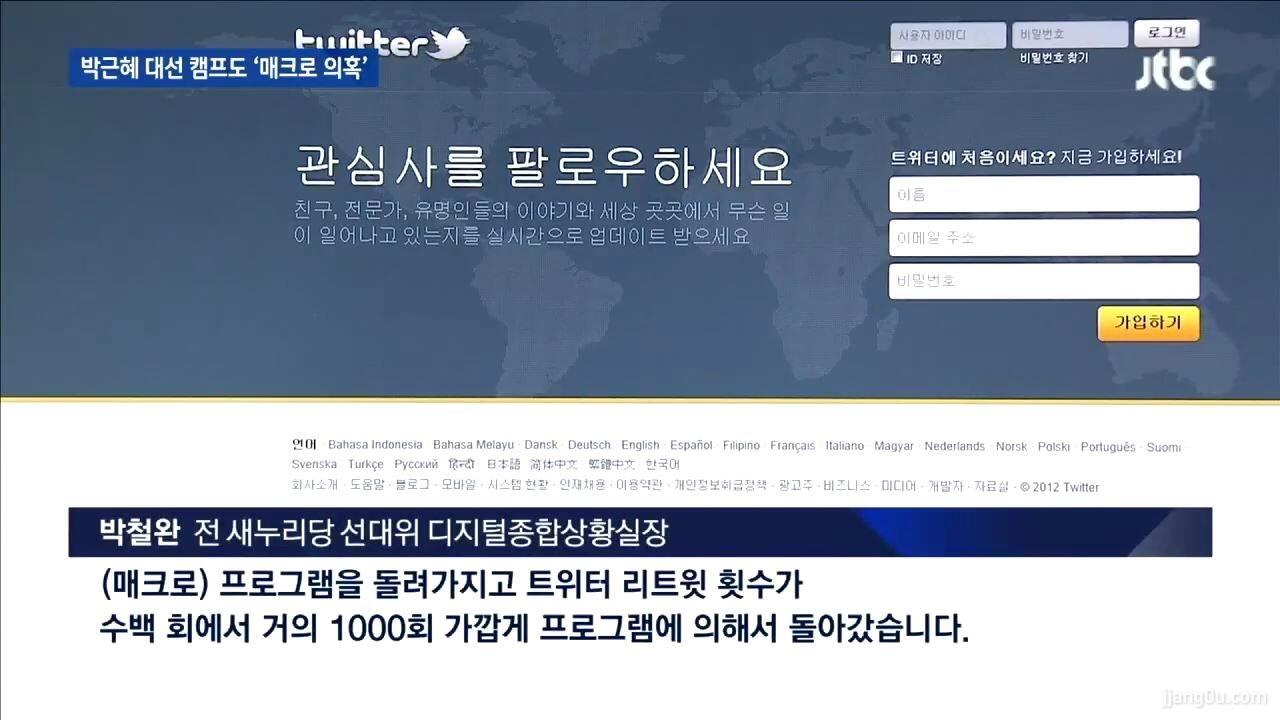The image size is (1280, 720).
Task: Open the 시스템 현황 footer link
Action: (517, 485)
